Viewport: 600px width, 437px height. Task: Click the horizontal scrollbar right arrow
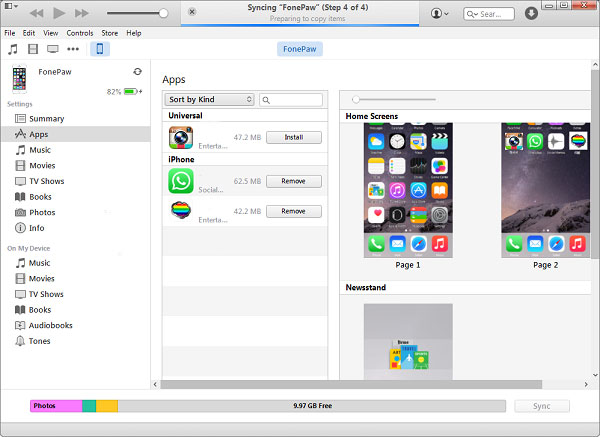tap(586, 384)
